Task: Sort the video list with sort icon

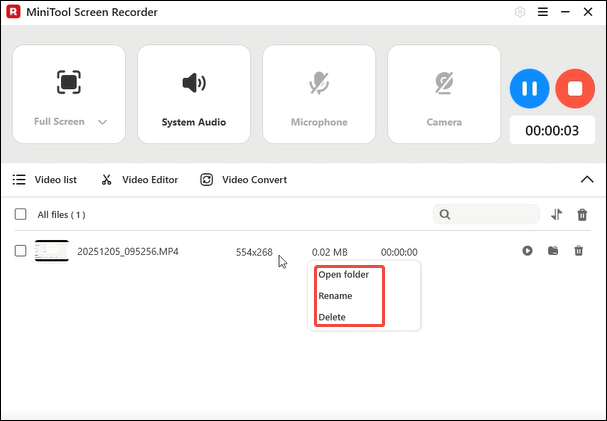Action: coord(557,214)
